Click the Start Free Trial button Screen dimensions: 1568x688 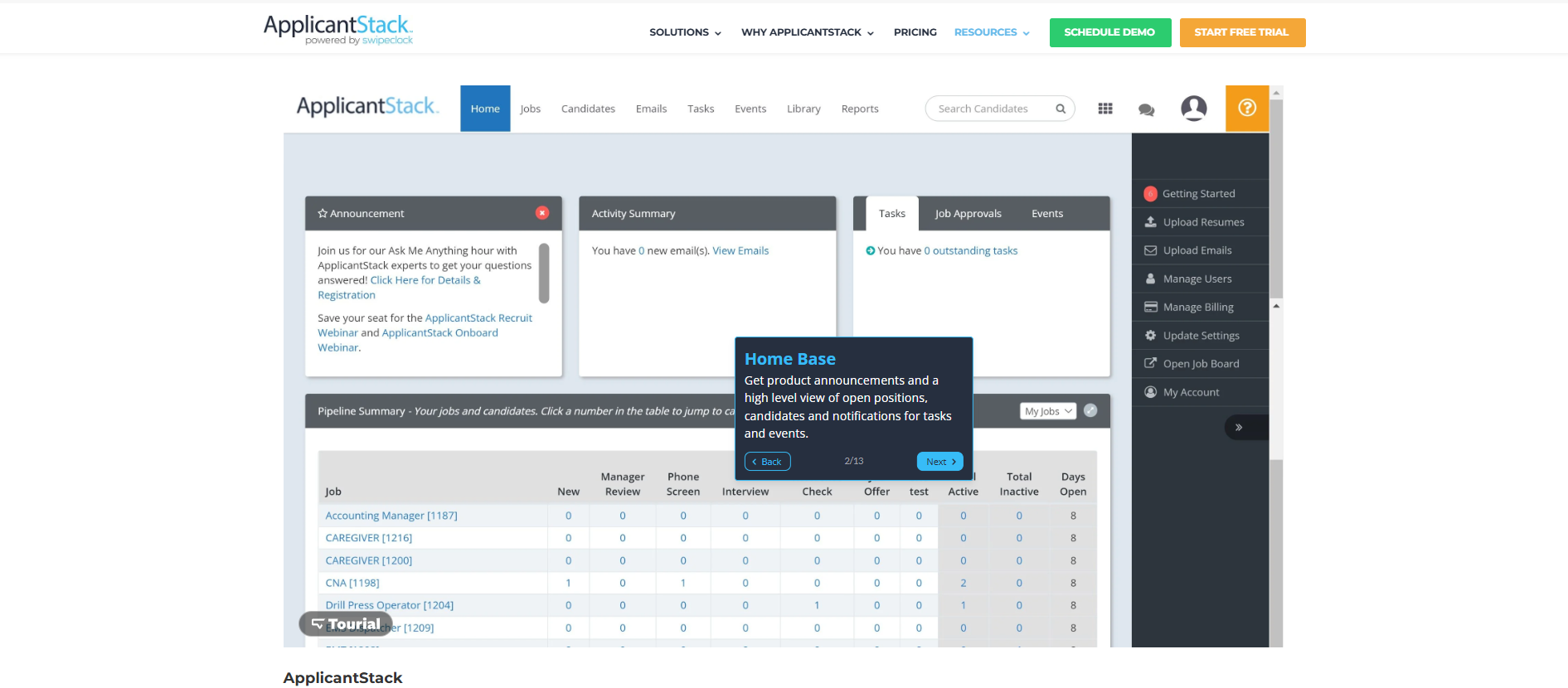(1242, 32)
